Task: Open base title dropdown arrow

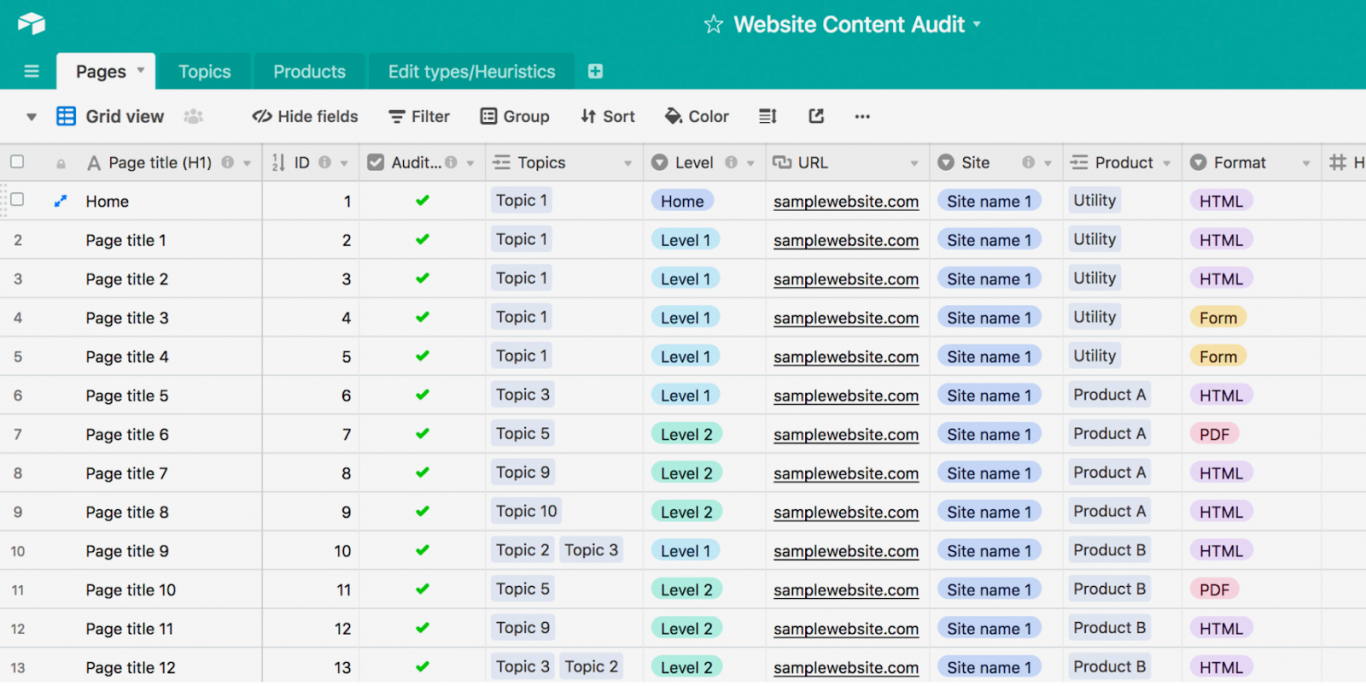Action: tap(977, 25)
